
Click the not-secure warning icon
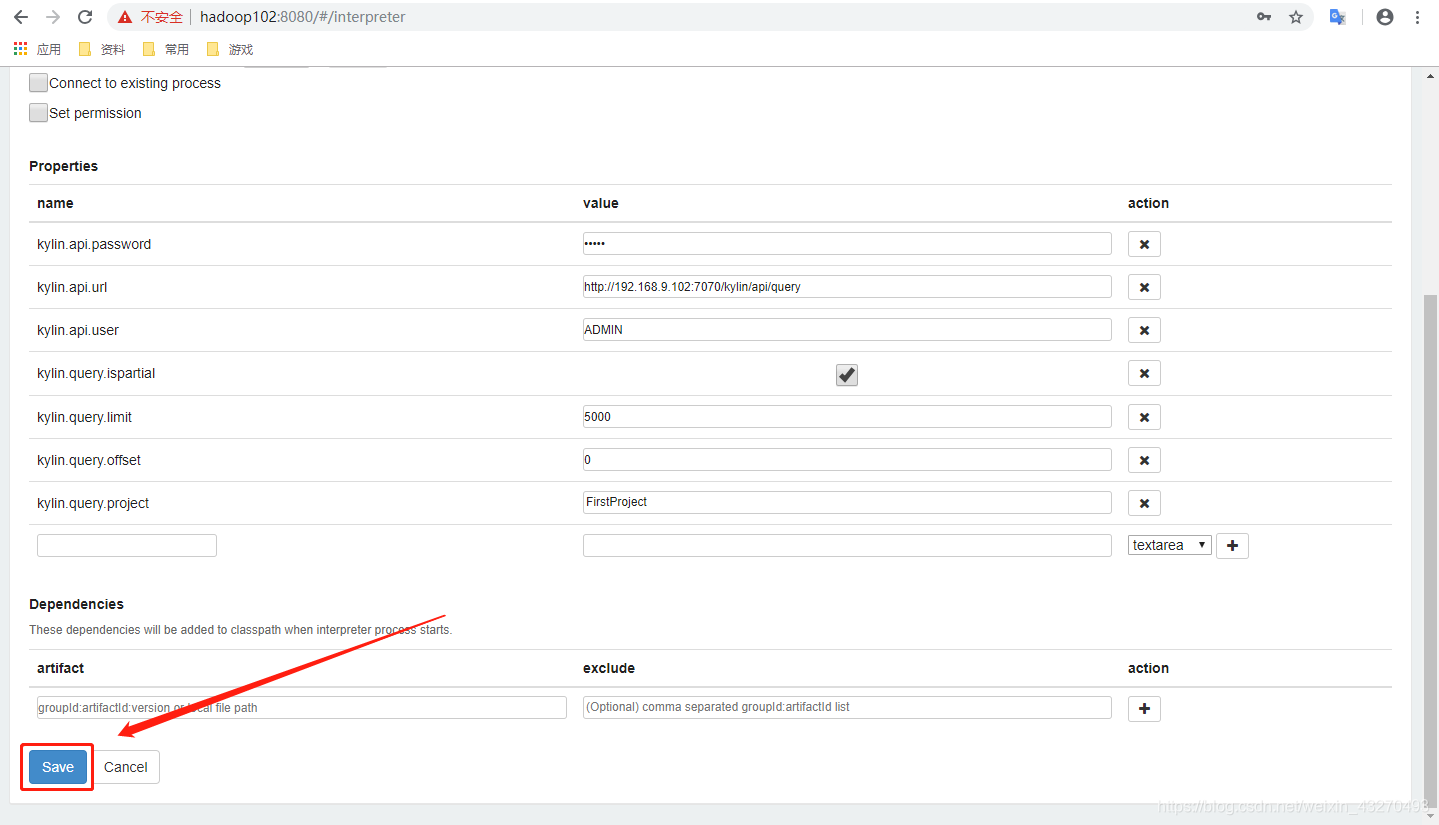(x=124, y=17)
